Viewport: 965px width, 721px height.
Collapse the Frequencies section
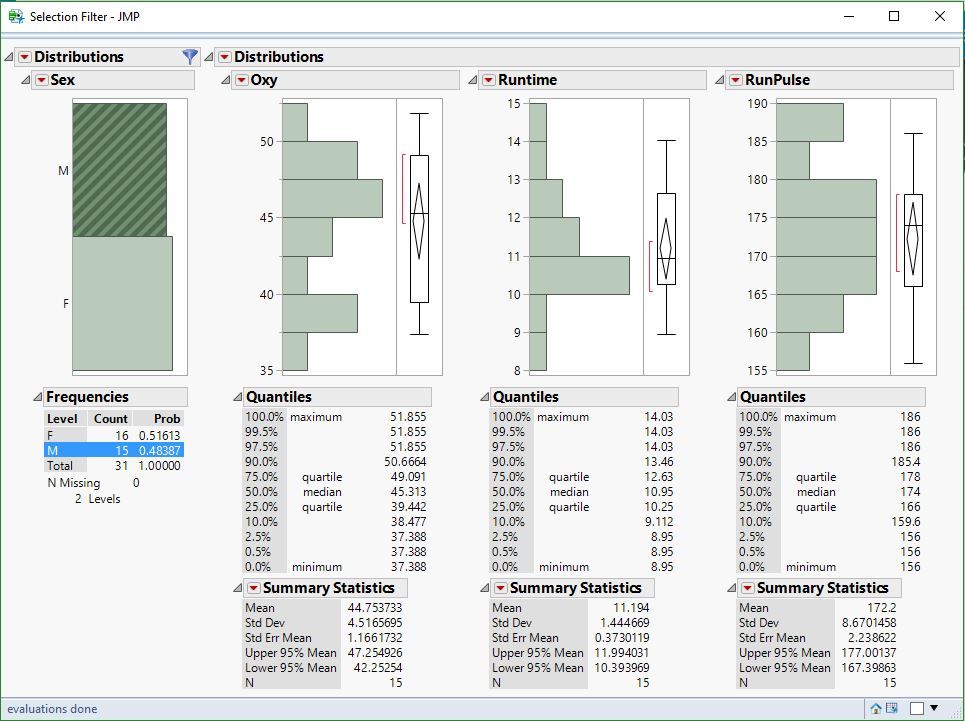38,397
